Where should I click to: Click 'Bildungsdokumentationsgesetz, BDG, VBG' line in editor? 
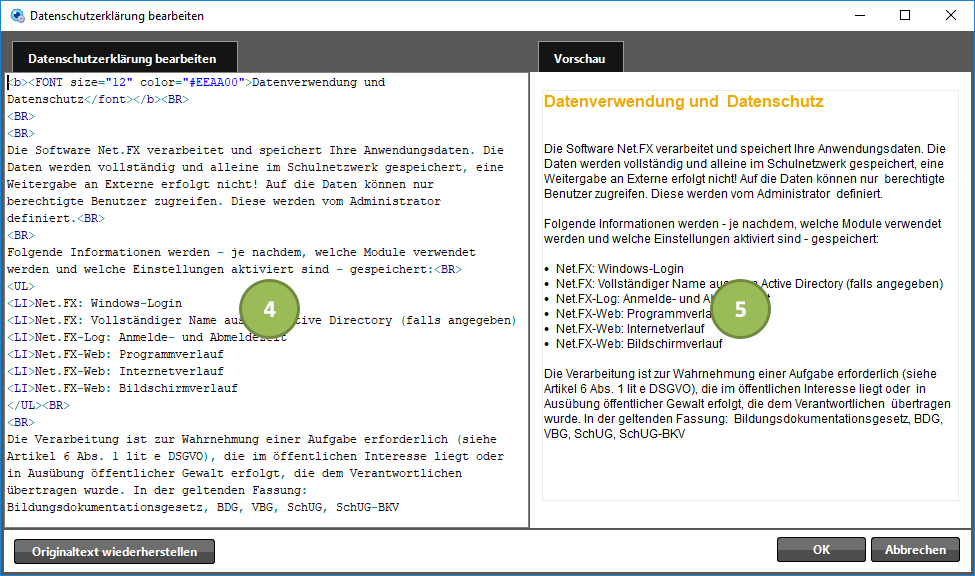click(203, 507)
